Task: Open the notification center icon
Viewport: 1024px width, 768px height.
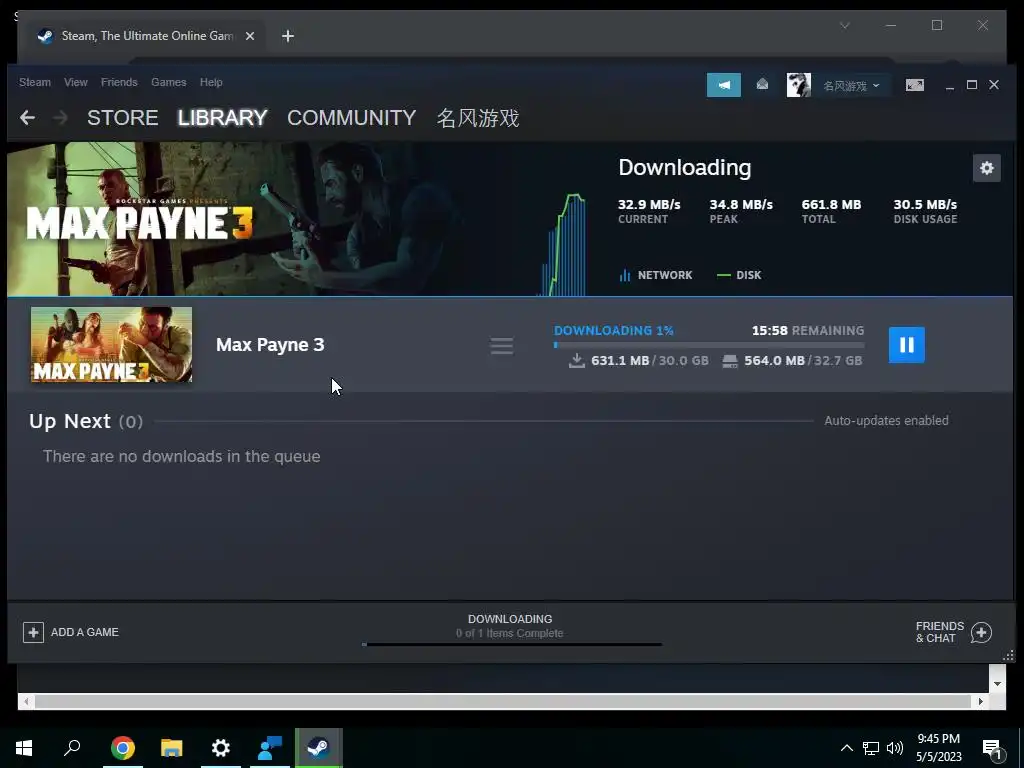Action: [x=993, y=750]
